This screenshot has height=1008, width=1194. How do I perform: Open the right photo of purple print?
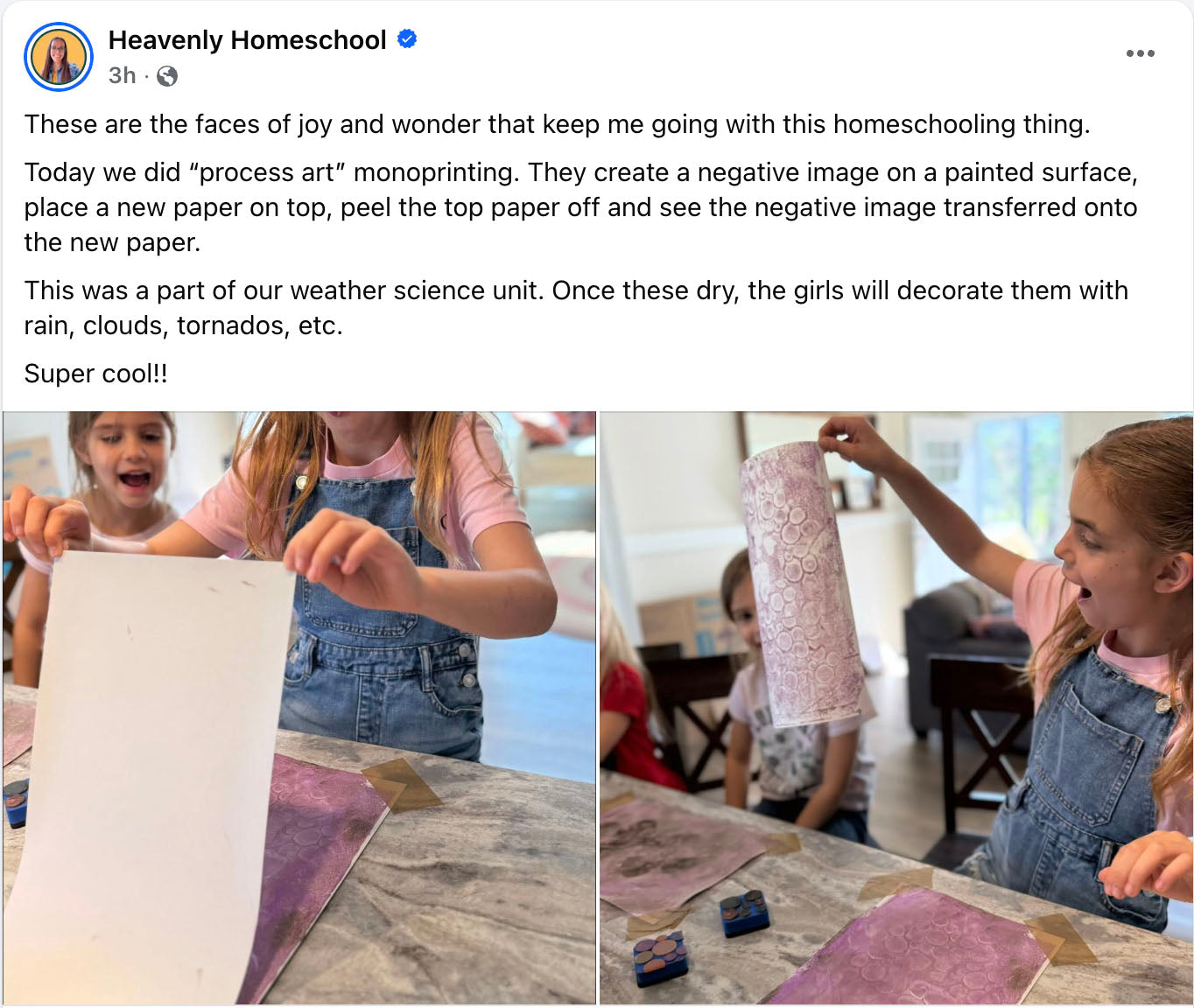point(896,708)
